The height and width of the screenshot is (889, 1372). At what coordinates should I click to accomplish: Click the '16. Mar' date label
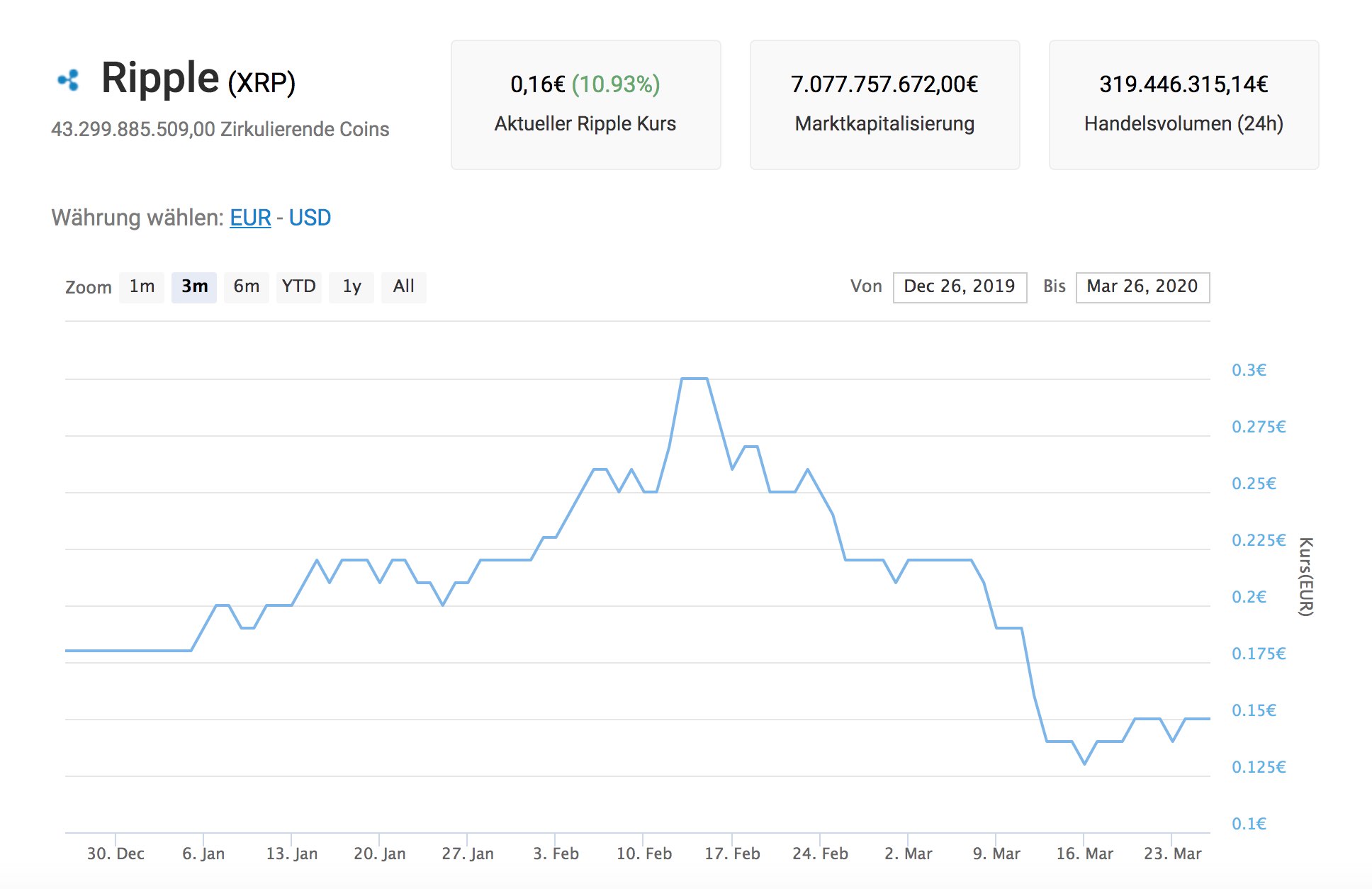point(1084,854)
